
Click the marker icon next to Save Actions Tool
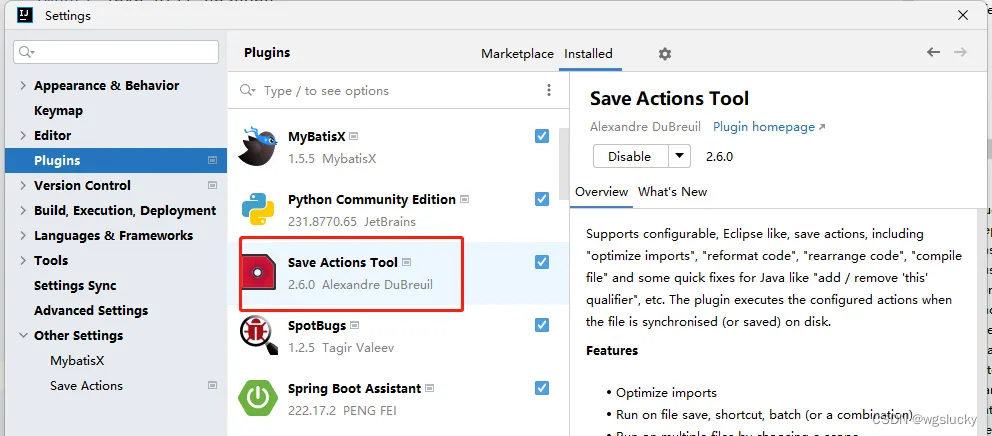pos(406,262)
